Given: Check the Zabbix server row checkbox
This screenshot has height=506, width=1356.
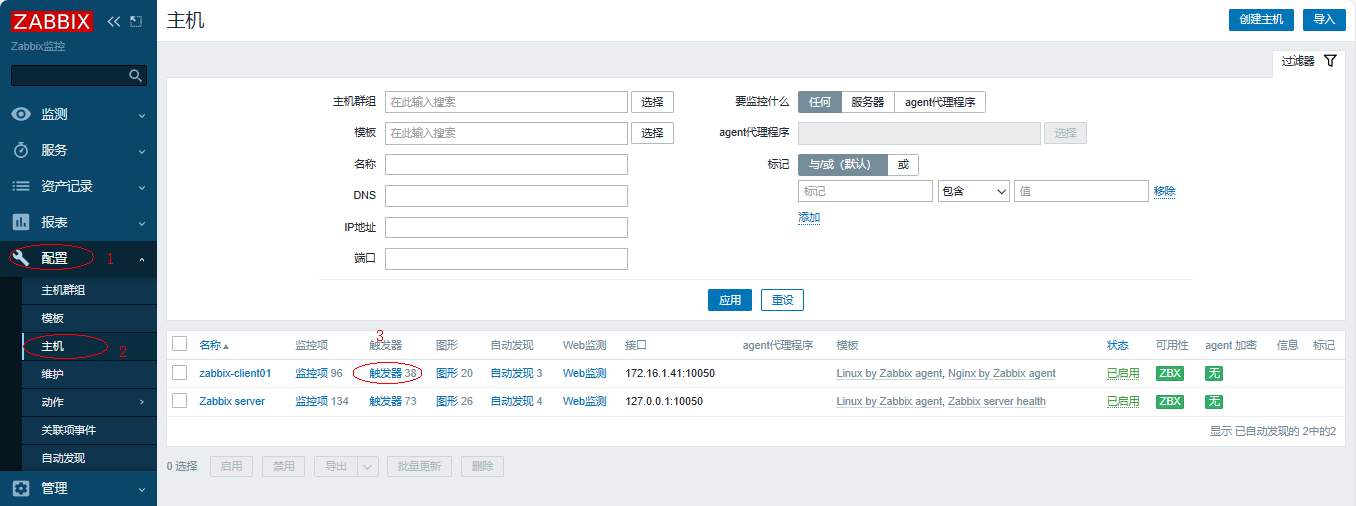Looking at the screenshot, I should [180, 401].
